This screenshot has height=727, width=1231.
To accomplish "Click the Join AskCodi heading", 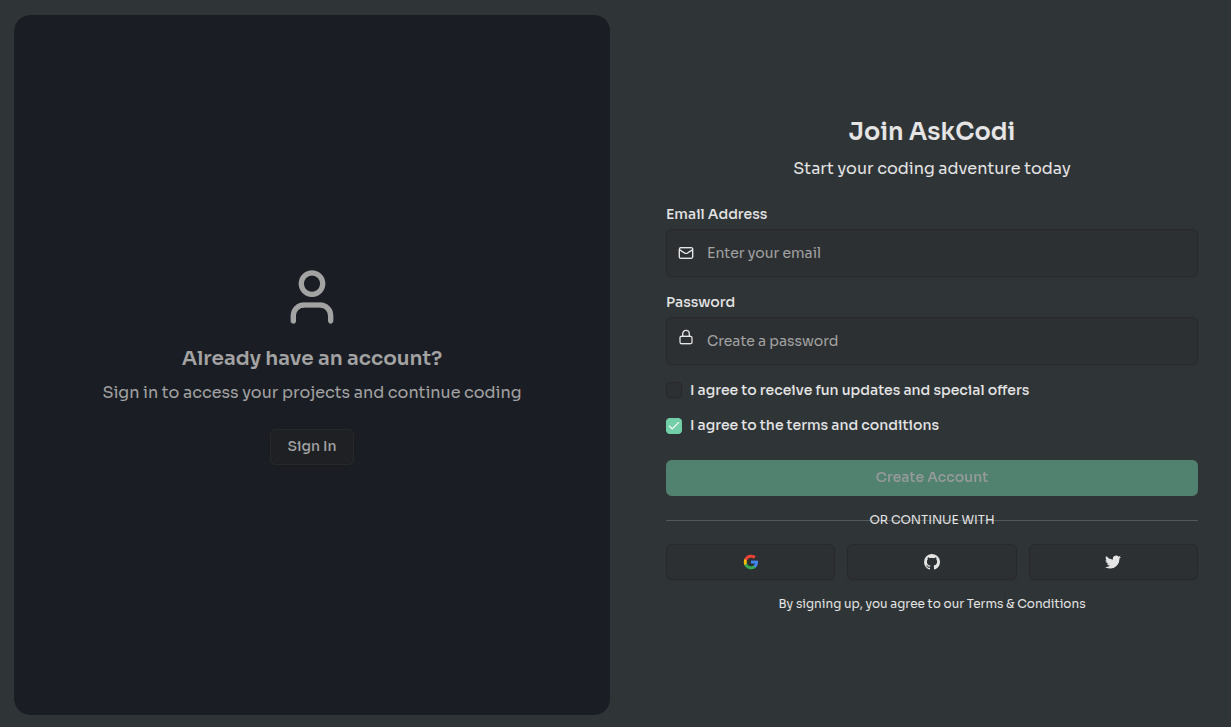I will click(932, 131).
